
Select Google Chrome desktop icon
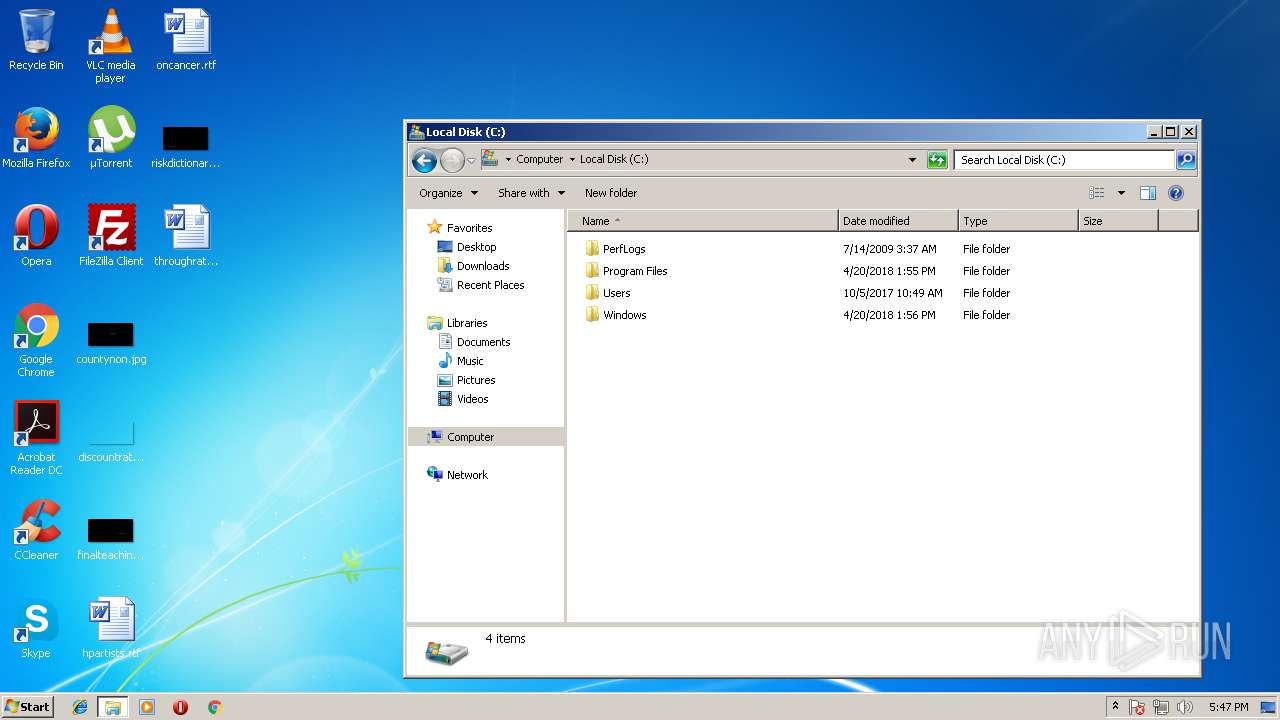[36, 340]
